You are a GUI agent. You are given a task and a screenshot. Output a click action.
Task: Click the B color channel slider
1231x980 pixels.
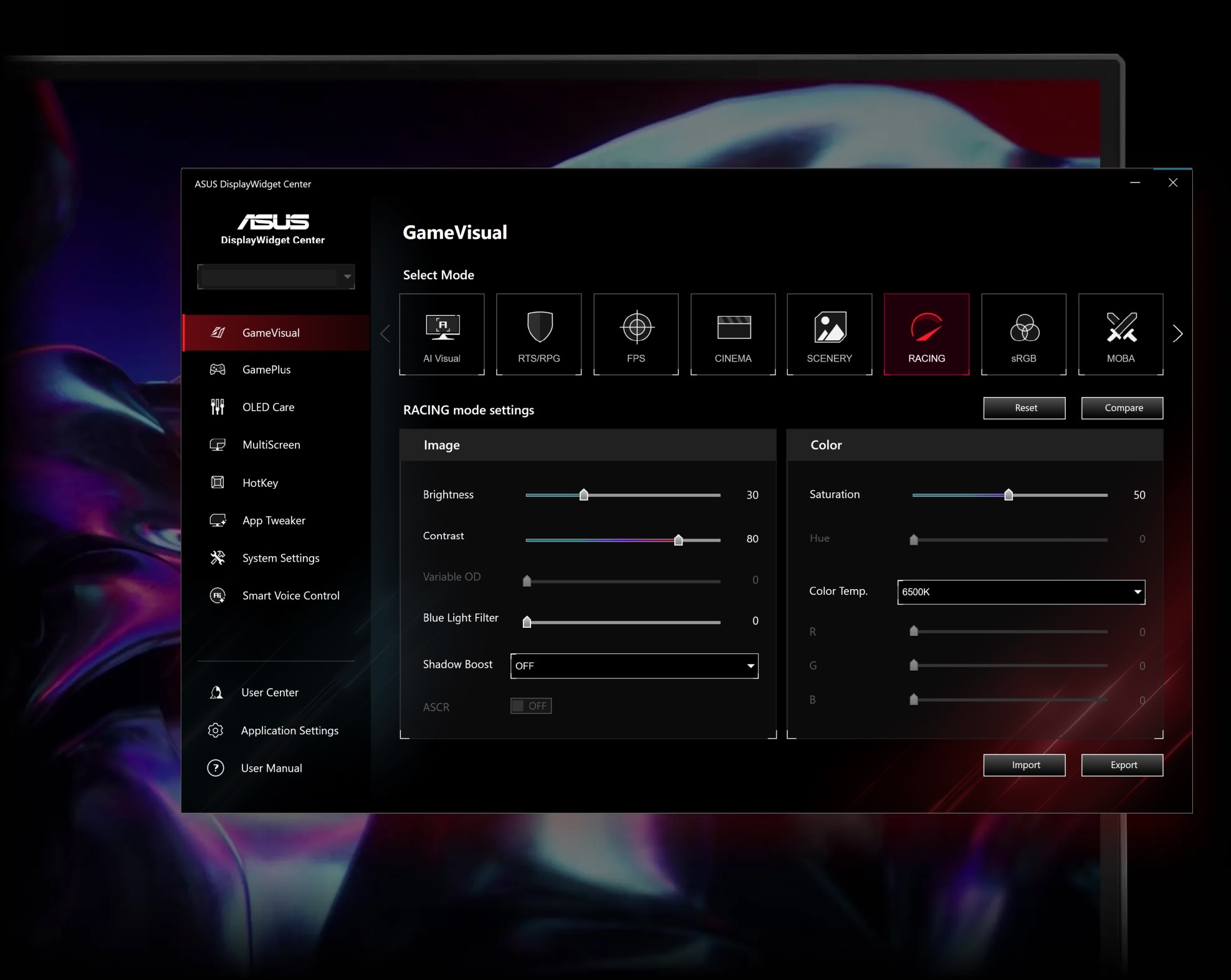click(1010, 700)
